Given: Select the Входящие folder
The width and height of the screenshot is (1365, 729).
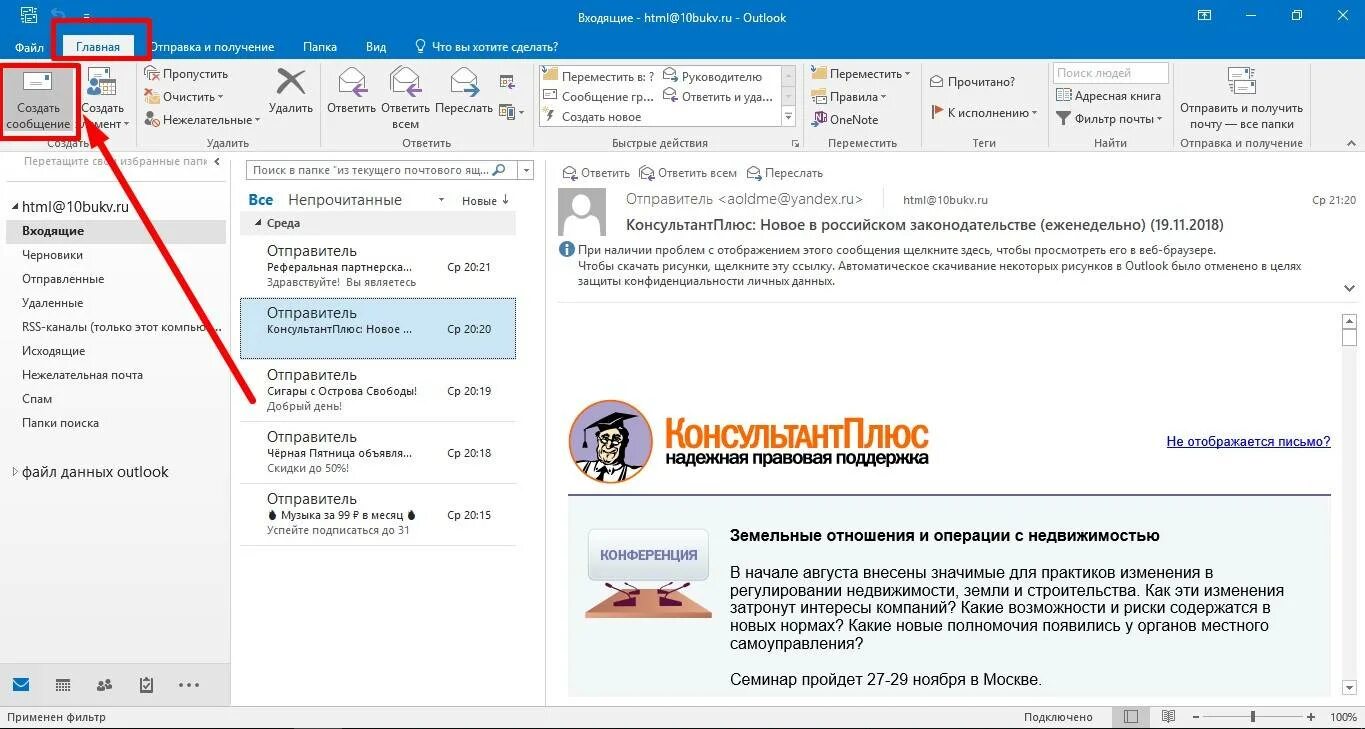Looking at the screenshot, I should click(x=115, y=231).
